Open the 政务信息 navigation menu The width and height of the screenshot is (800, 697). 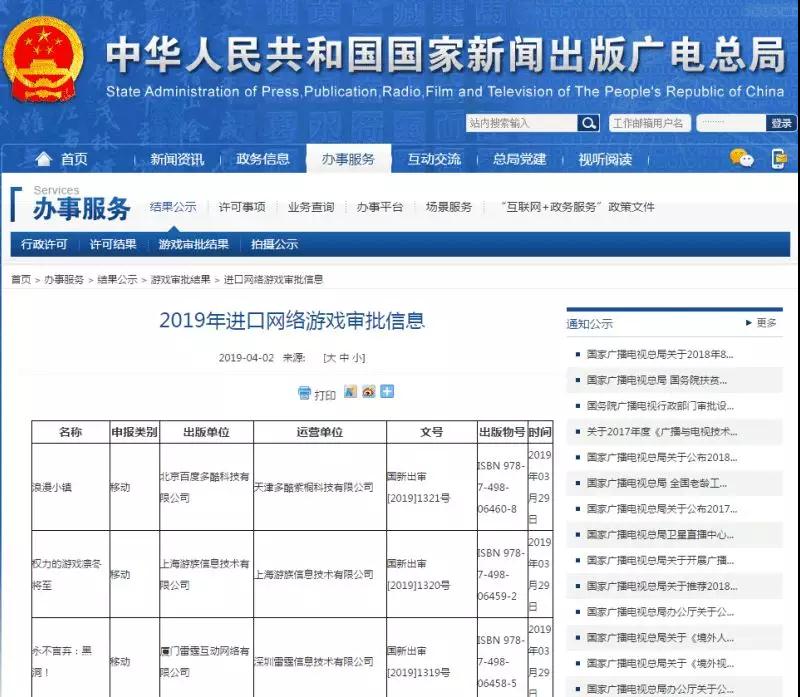coord(263,159)
